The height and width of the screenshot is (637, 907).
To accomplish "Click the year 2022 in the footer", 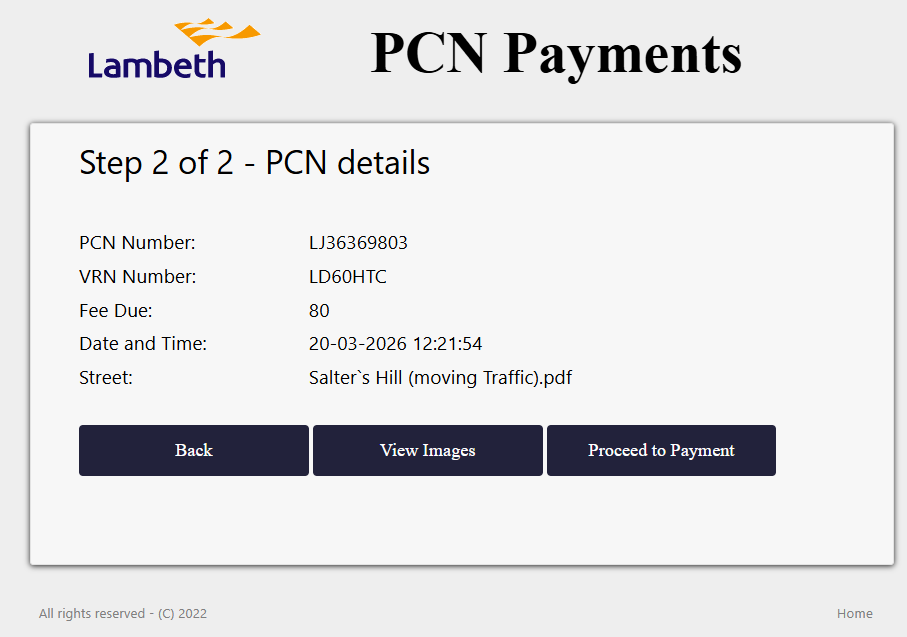I will click(x=192, y=613).
